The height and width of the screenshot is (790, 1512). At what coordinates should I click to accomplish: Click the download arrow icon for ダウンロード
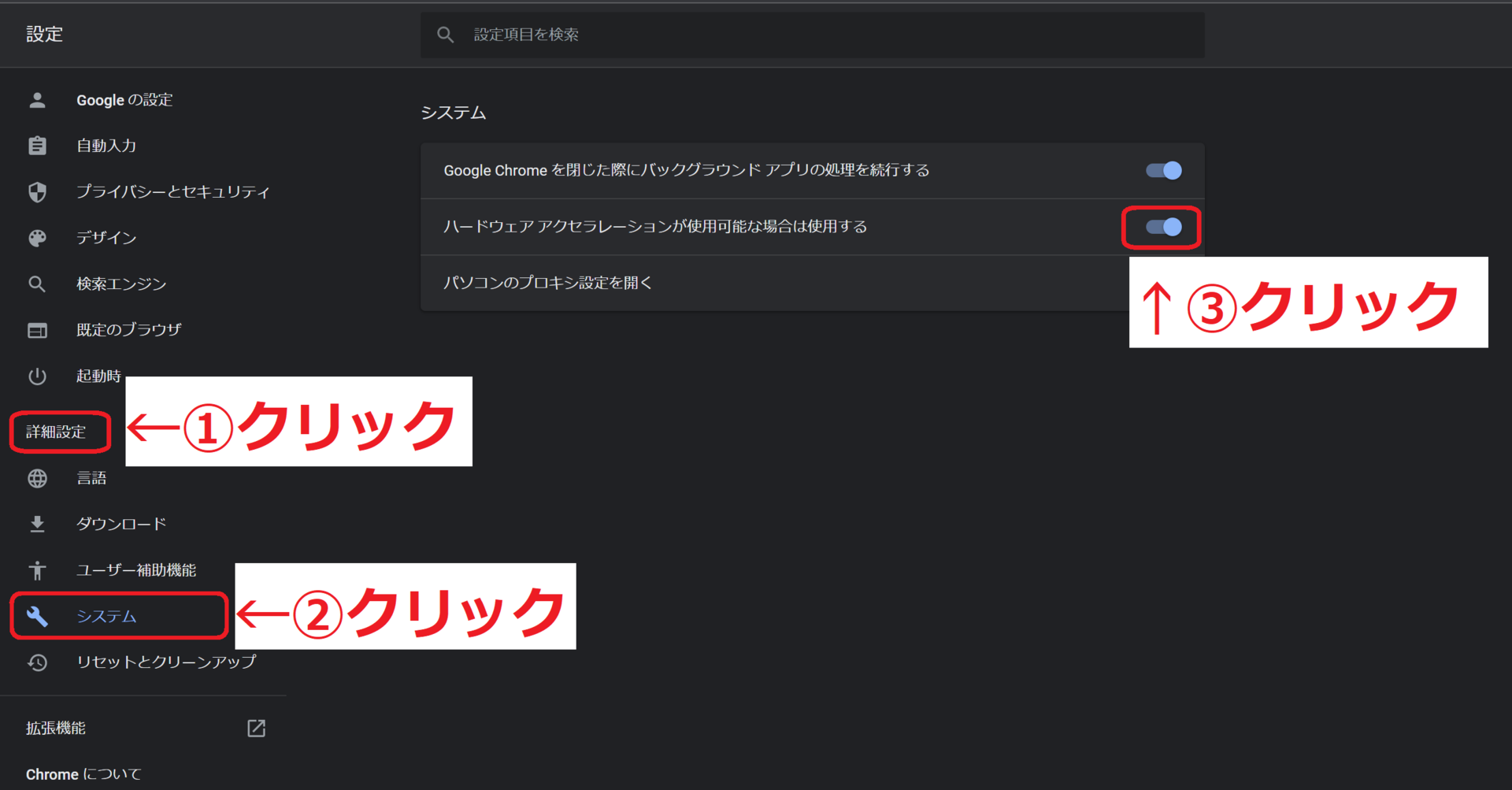[37, 524]
